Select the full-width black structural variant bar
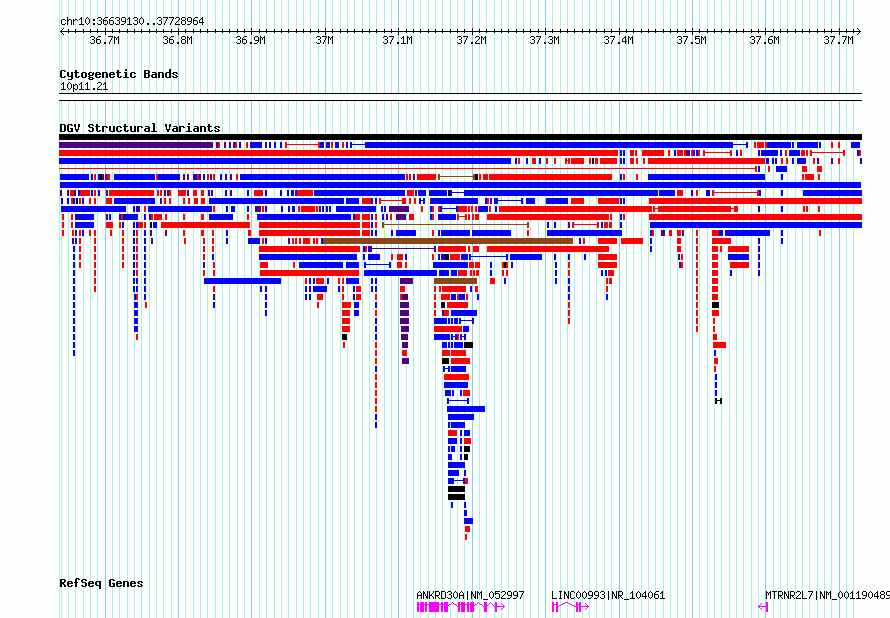The image size is (890, 618). click(460, 137)
